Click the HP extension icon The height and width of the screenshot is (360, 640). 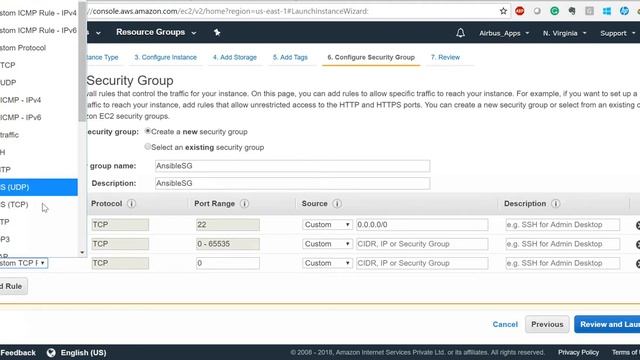point(624,11)
